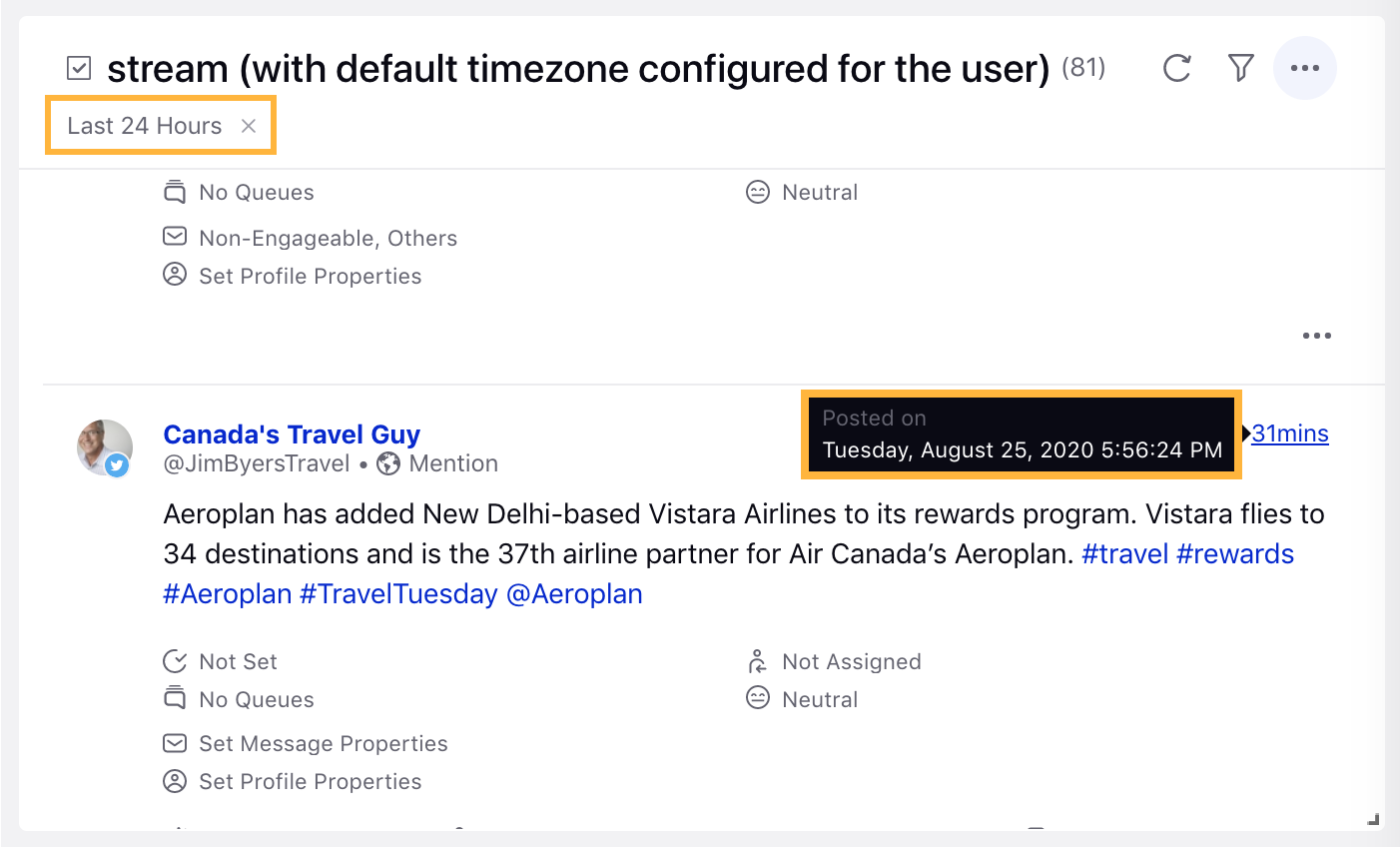The image size is (1400, 847).
Task: Open Set Message Properties envelope icon
Action: [175, 743]
